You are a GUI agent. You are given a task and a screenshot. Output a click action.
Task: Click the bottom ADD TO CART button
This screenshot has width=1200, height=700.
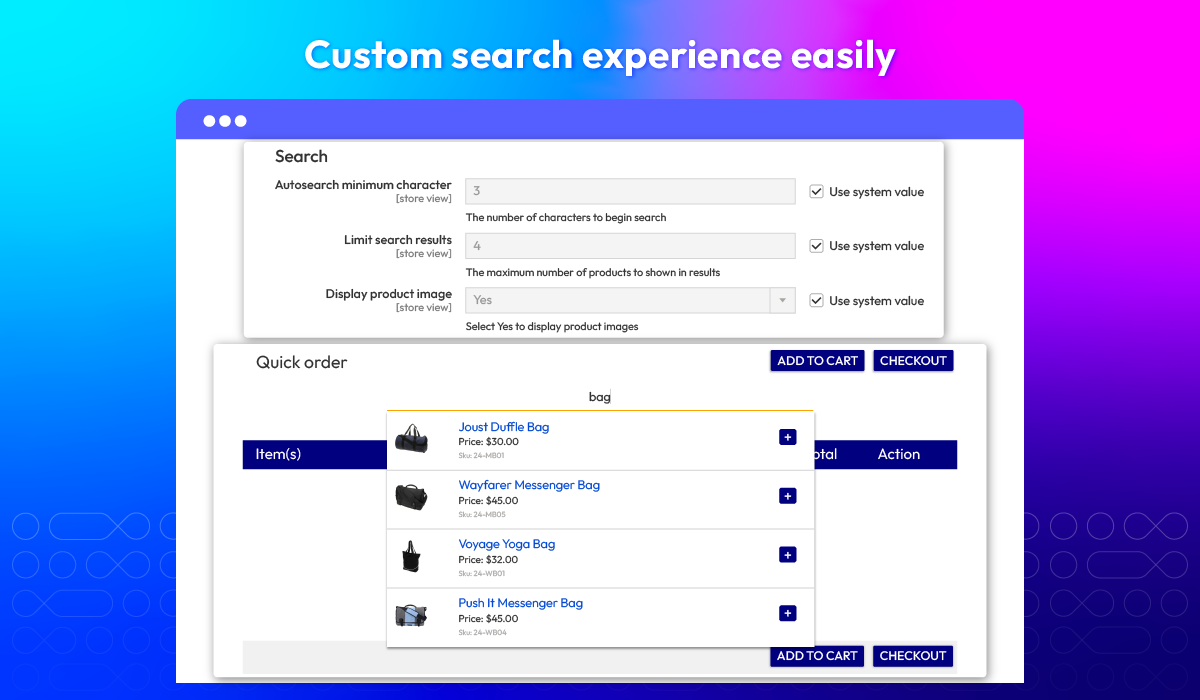(817, 656)
